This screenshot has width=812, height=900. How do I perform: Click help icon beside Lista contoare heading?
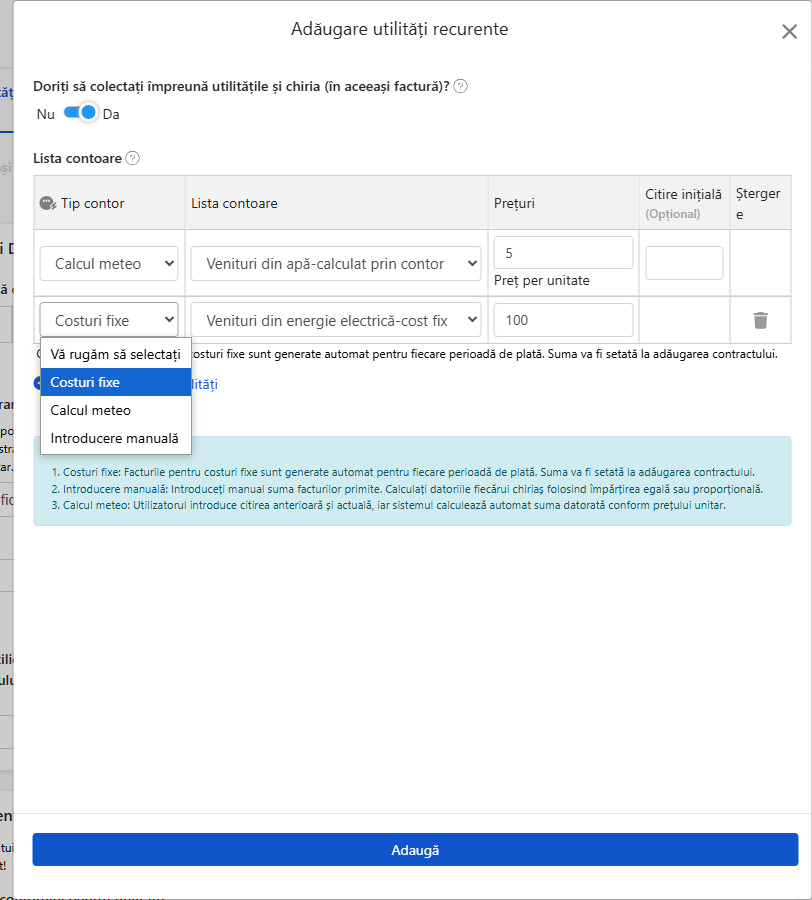pyautogui.click(x=133, y=158)
